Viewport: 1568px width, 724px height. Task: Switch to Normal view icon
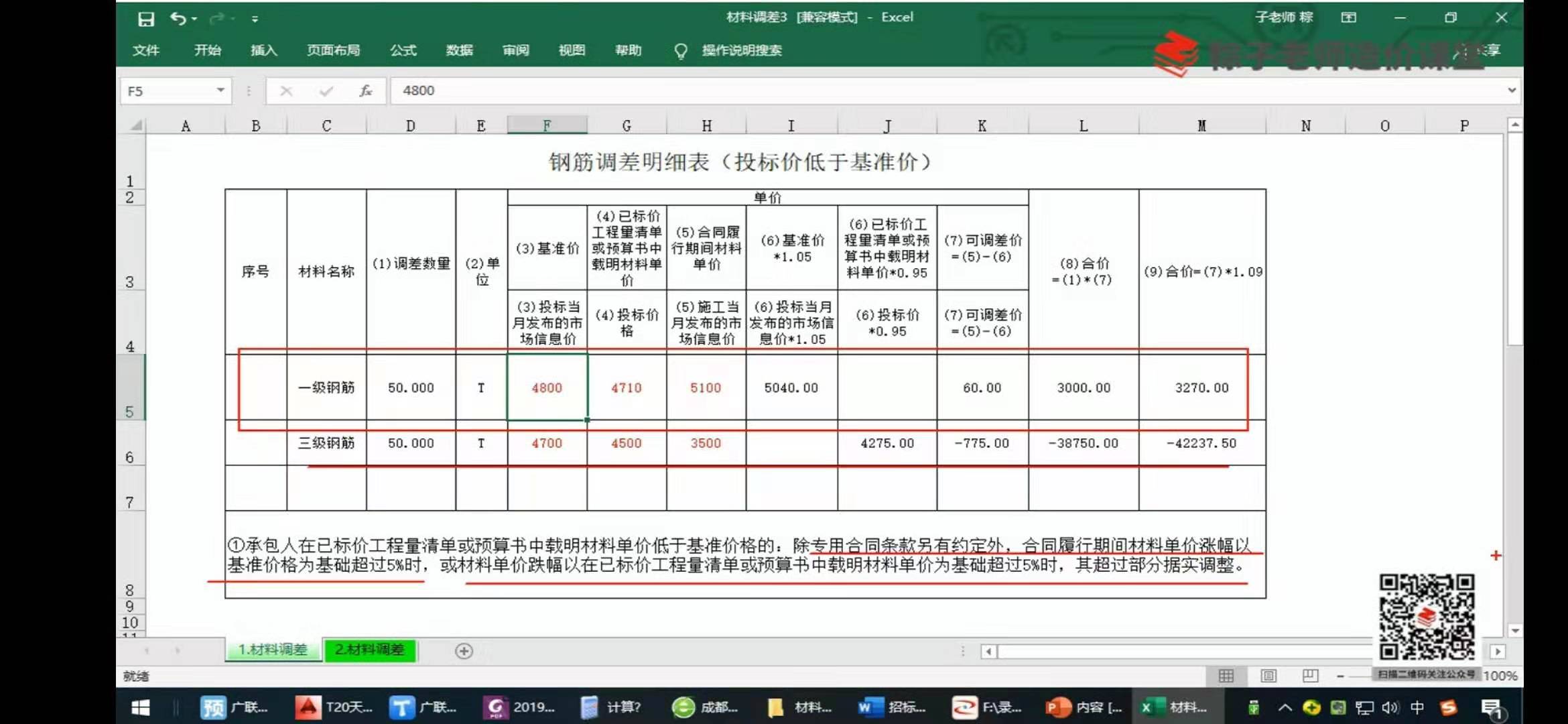click(x=1226, y=676)
